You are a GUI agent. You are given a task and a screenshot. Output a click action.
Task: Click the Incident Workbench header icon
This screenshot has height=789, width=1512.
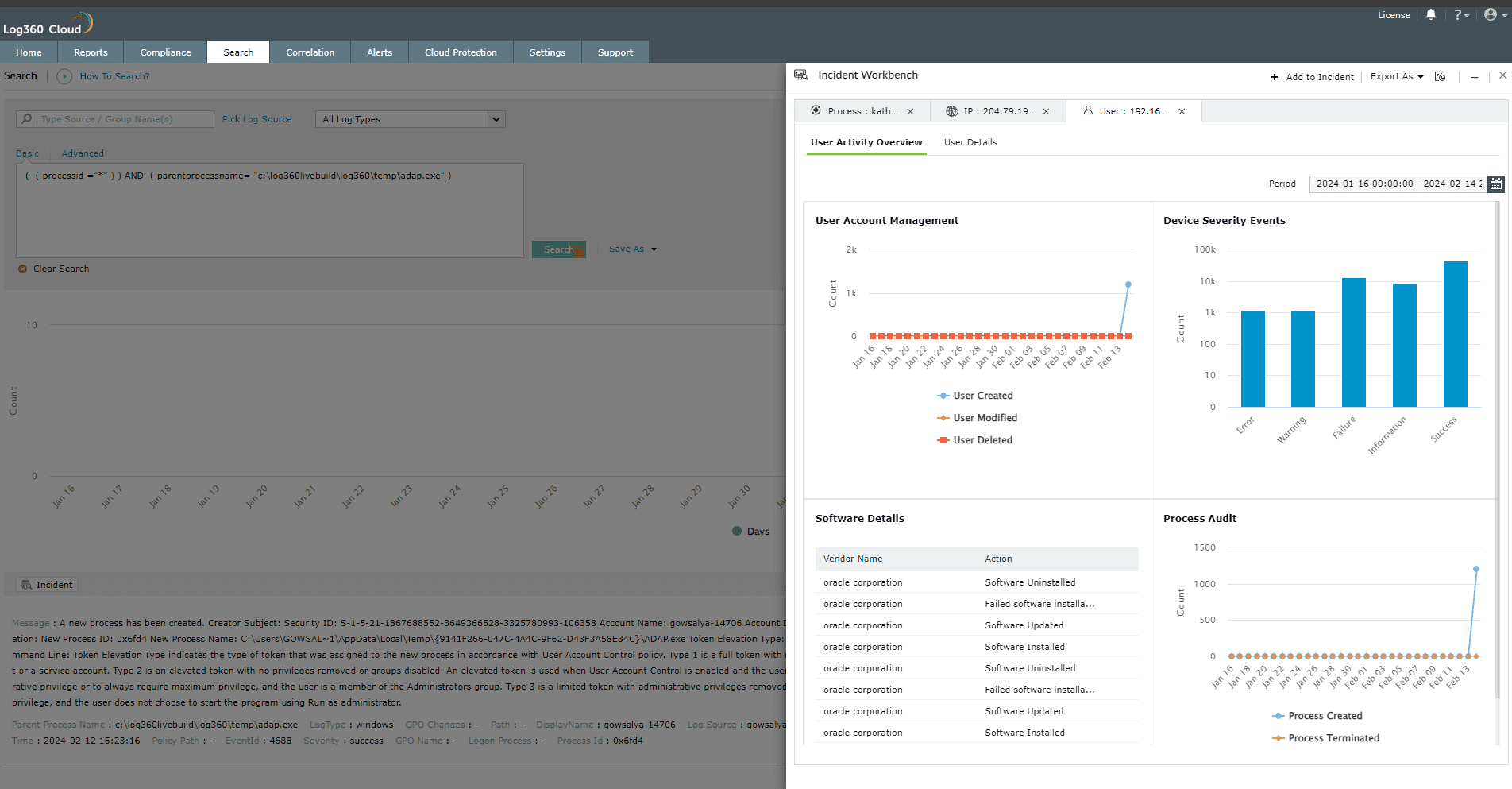pyautogui.click(x=801, y=75)
